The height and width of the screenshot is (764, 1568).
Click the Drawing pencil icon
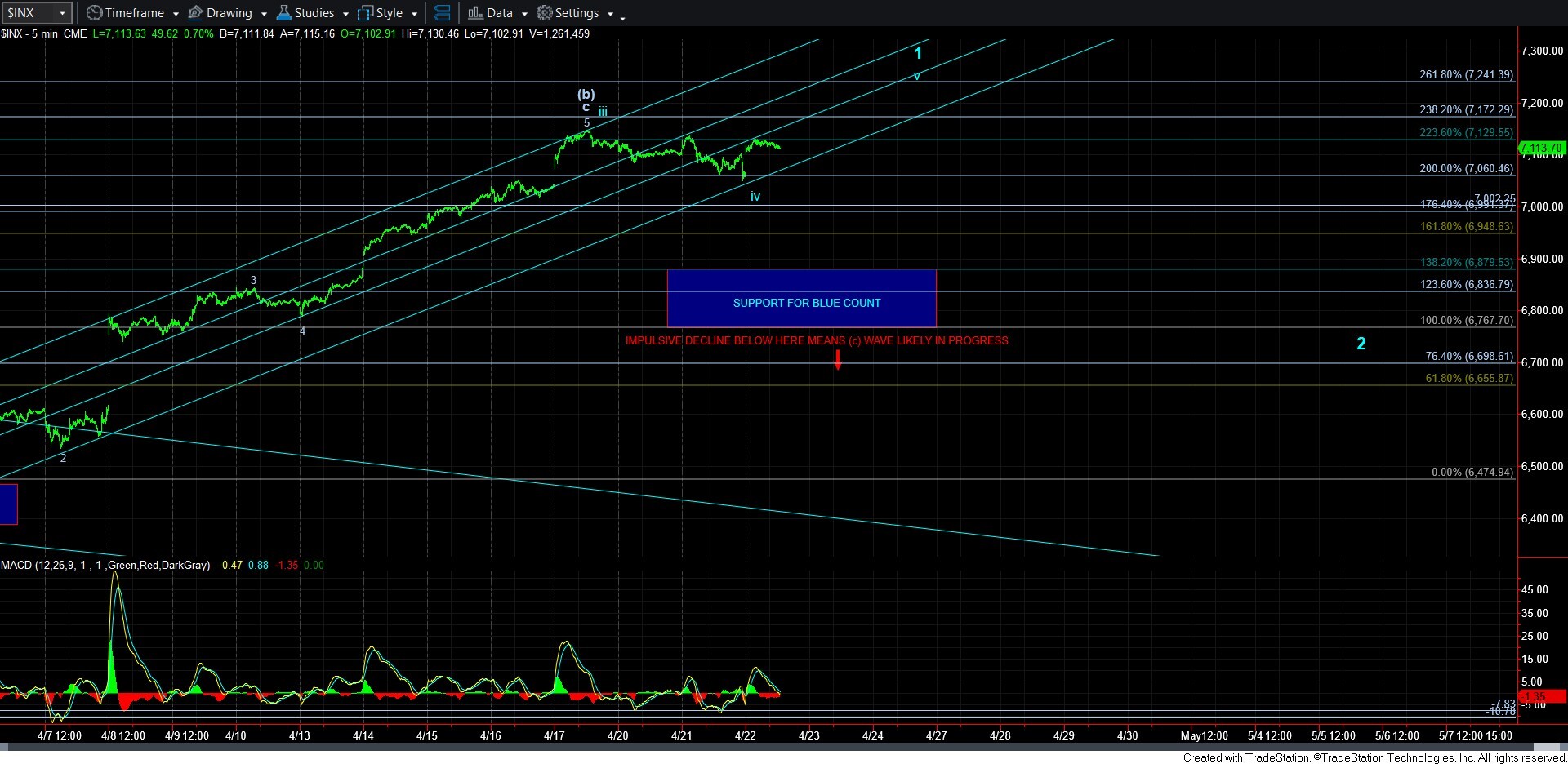click(x=196, y=13)
